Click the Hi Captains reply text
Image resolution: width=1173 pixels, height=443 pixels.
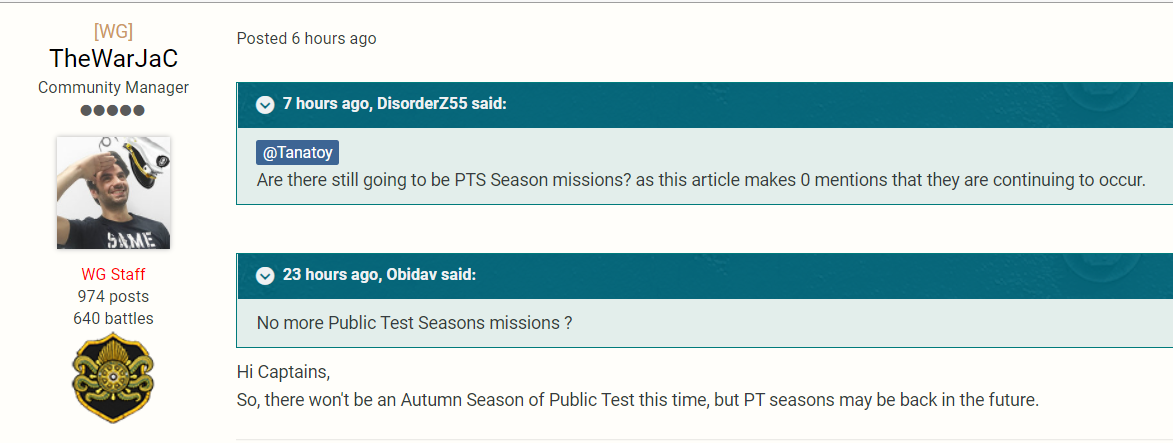coord(284,371)
